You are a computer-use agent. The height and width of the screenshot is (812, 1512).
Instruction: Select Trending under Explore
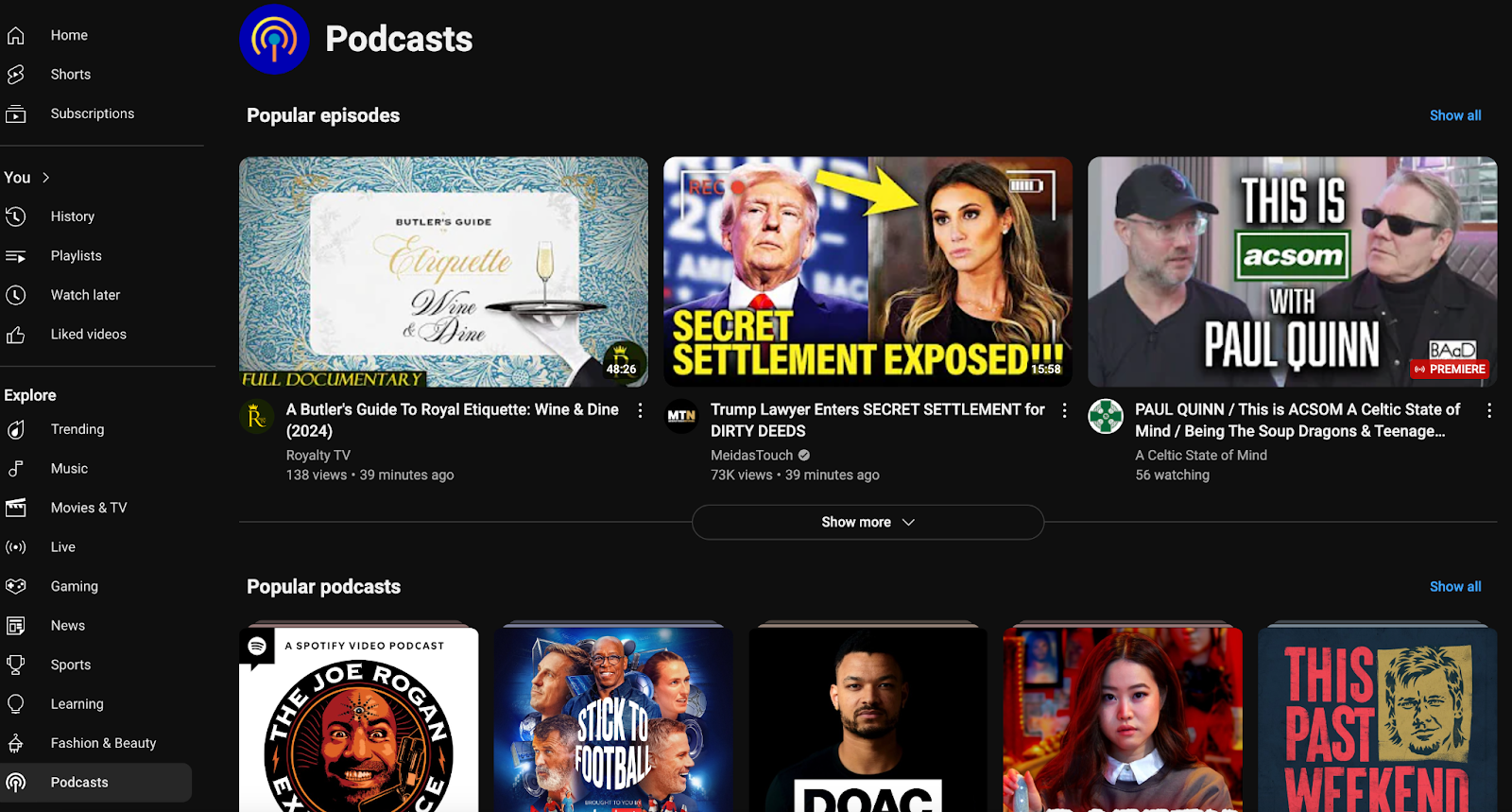pos(77,429)
